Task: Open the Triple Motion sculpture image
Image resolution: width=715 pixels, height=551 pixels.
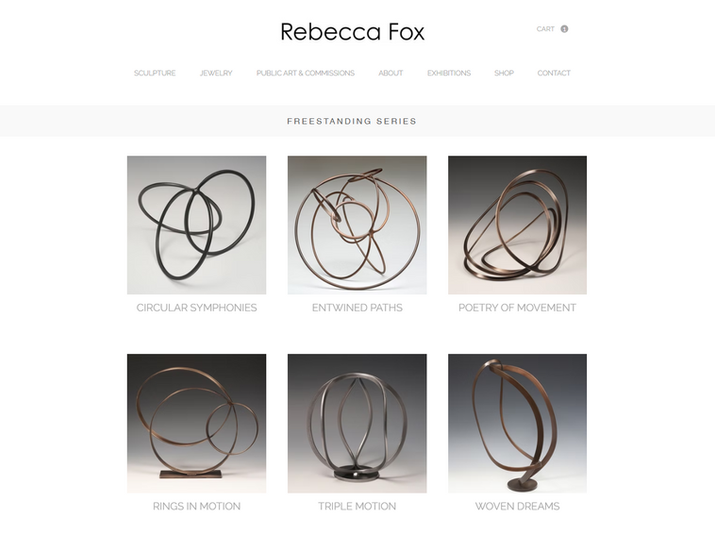Action: pos(357,423)
